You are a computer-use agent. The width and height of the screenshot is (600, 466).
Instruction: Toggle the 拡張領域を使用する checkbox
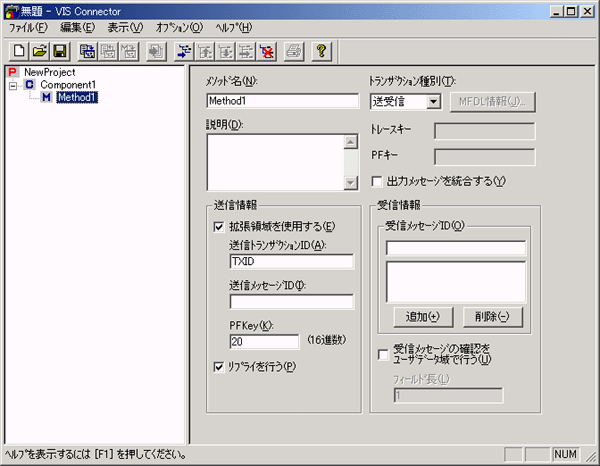[x=219, y=227]
